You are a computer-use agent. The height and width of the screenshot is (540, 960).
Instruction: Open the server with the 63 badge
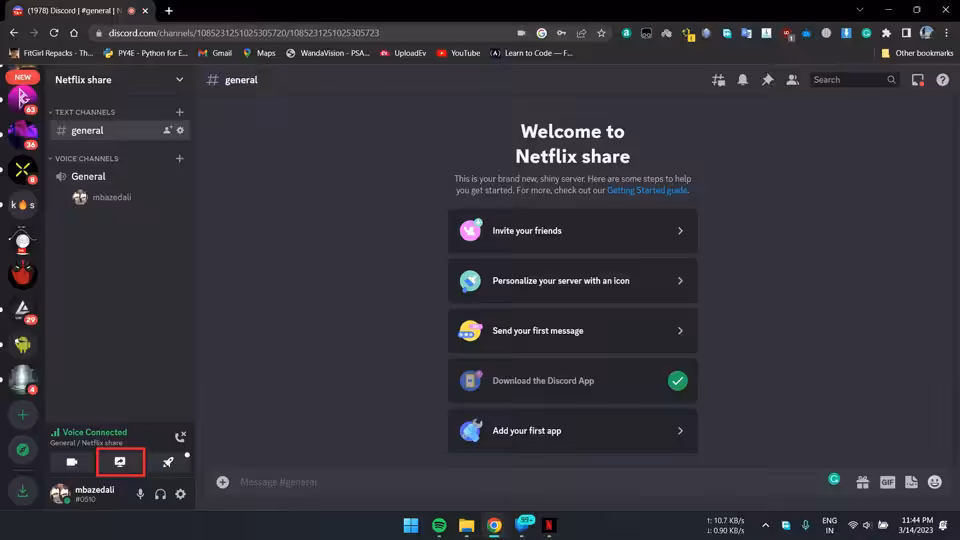(23, 100)
